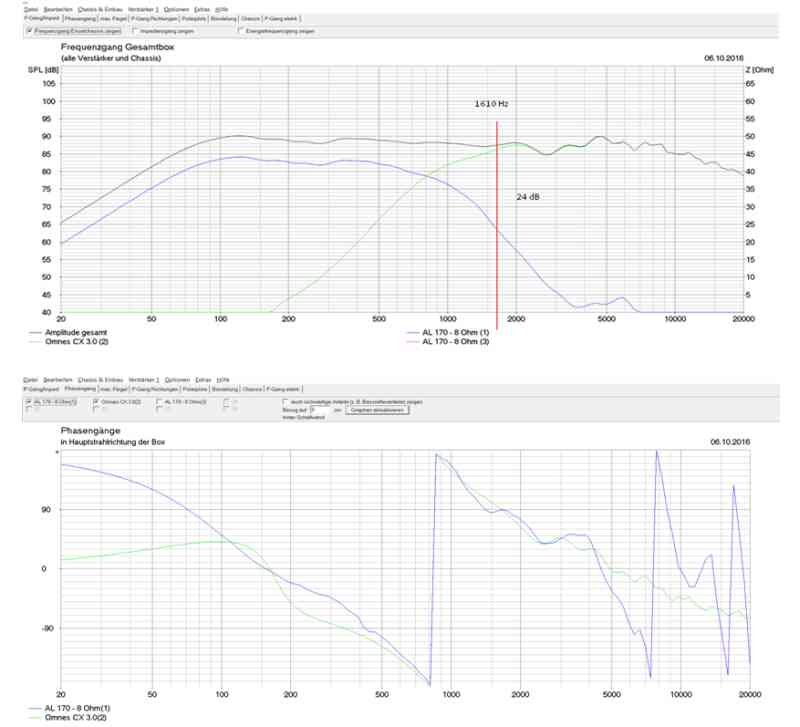Click '(alle Verstärker und Chassis)' subtitle
The image size is (800, 727).
111,58
